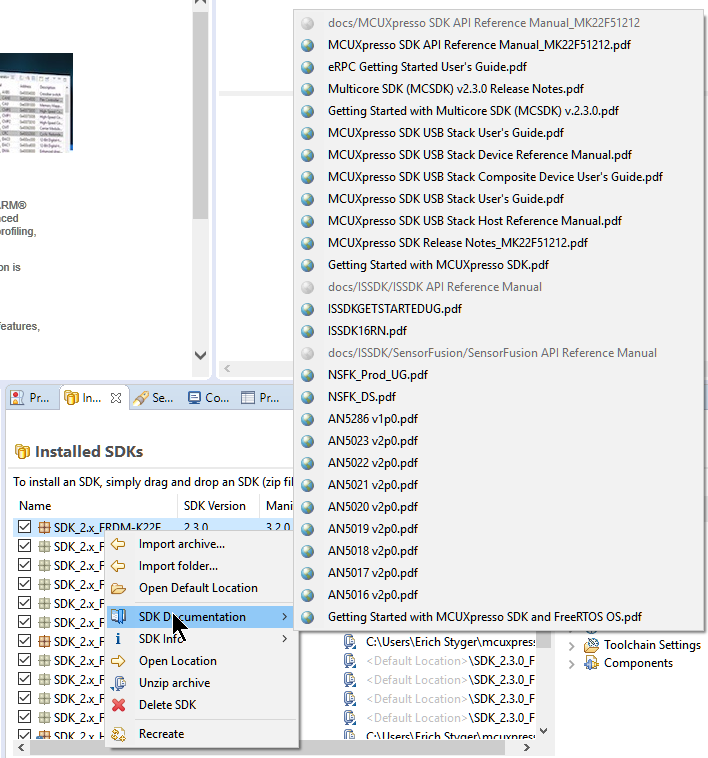Click red X Delete SDK icon
This screenshot has height=758, width=708.
118,705
